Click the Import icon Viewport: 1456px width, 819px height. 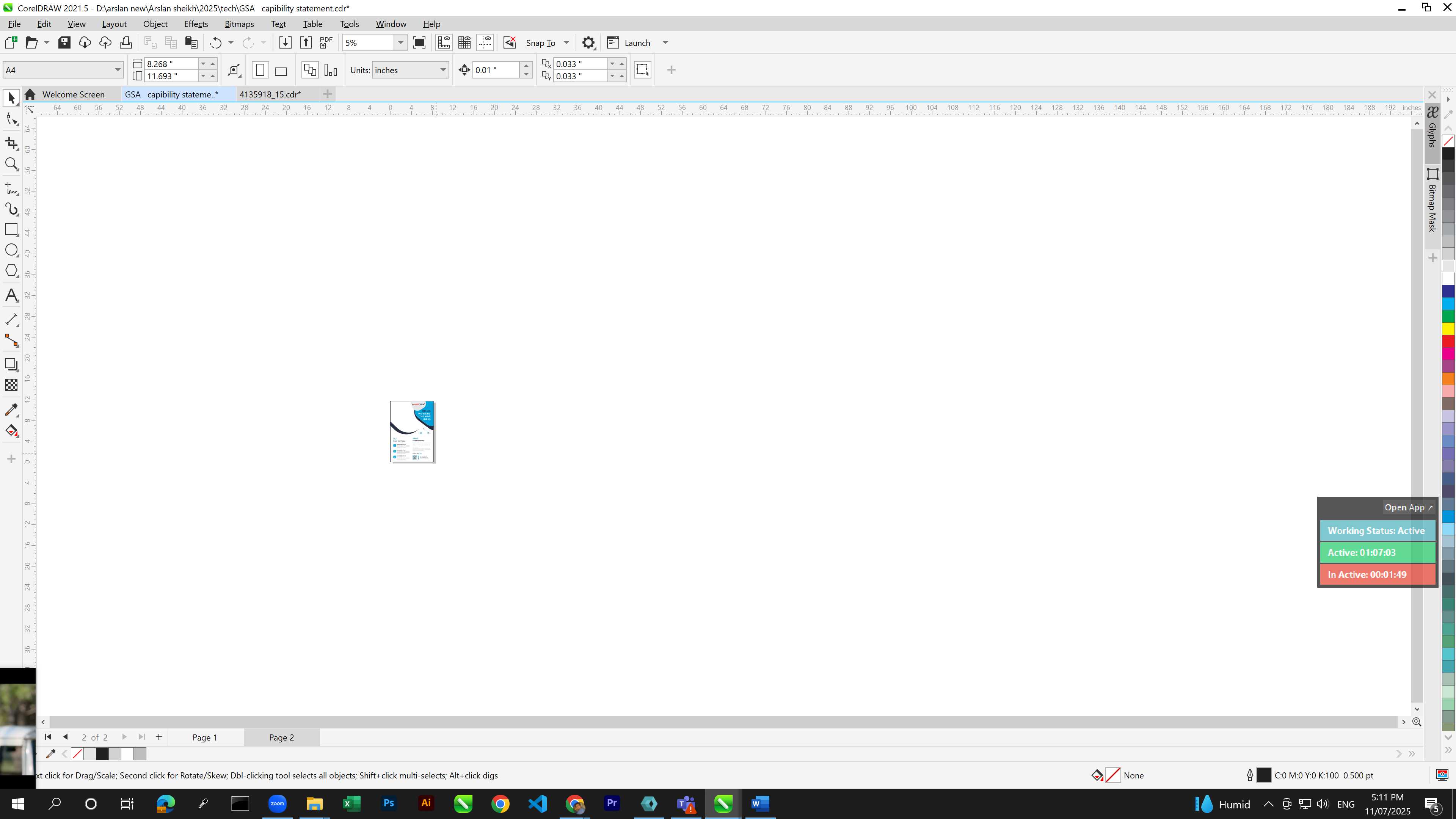click(286, 43)
